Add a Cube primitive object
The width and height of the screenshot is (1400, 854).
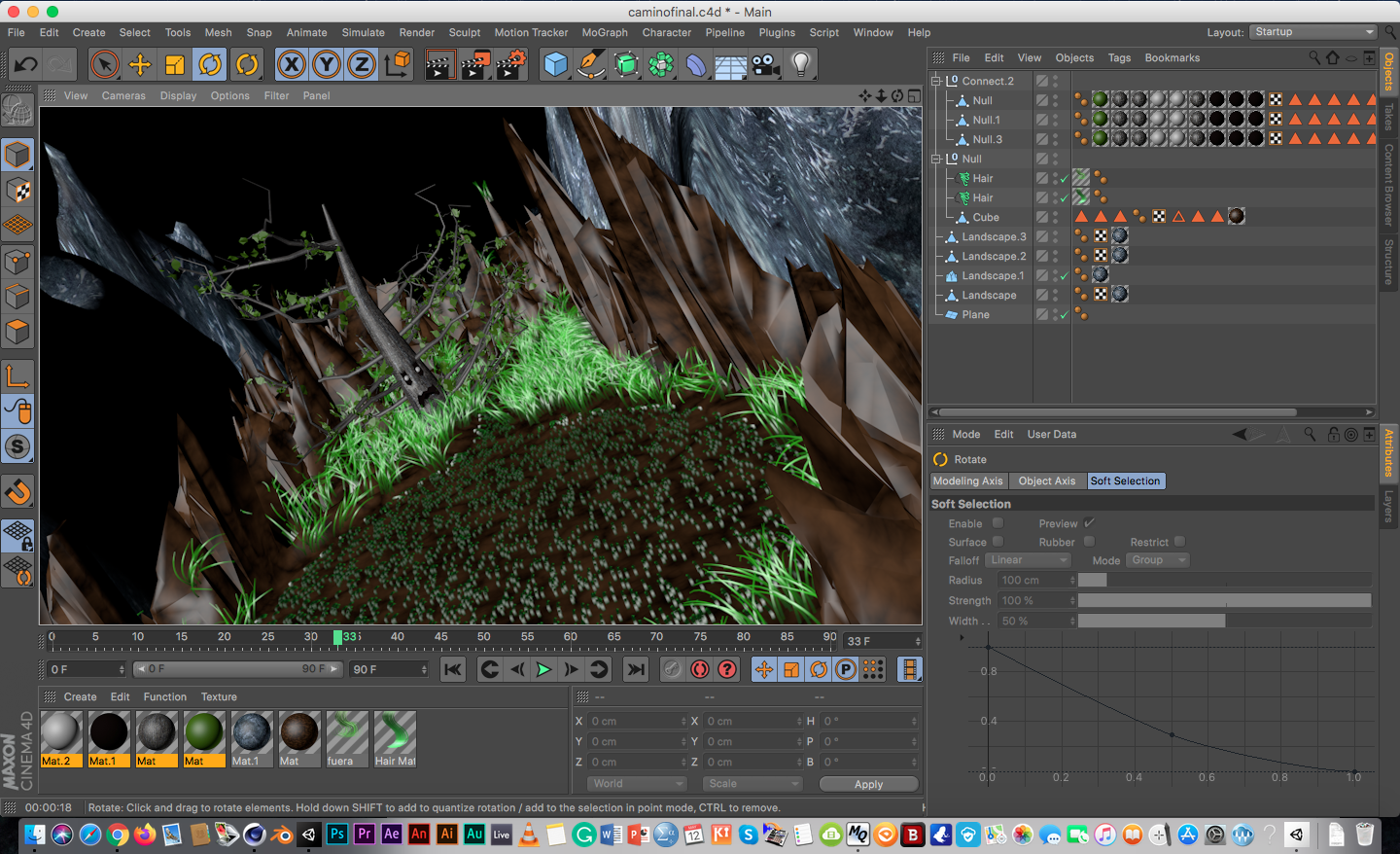[x=556, y=65]
